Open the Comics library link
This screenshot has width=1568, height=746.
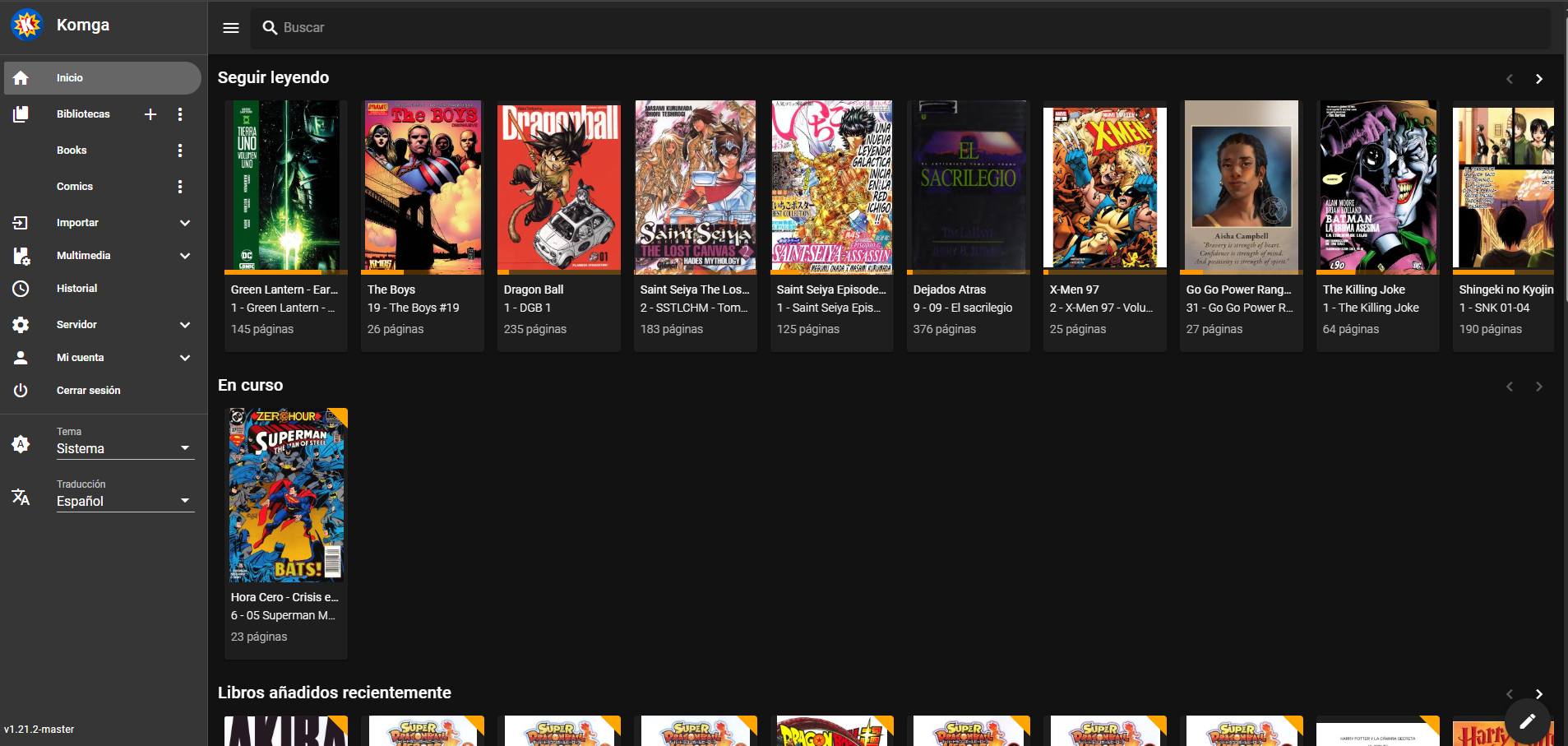75,187
